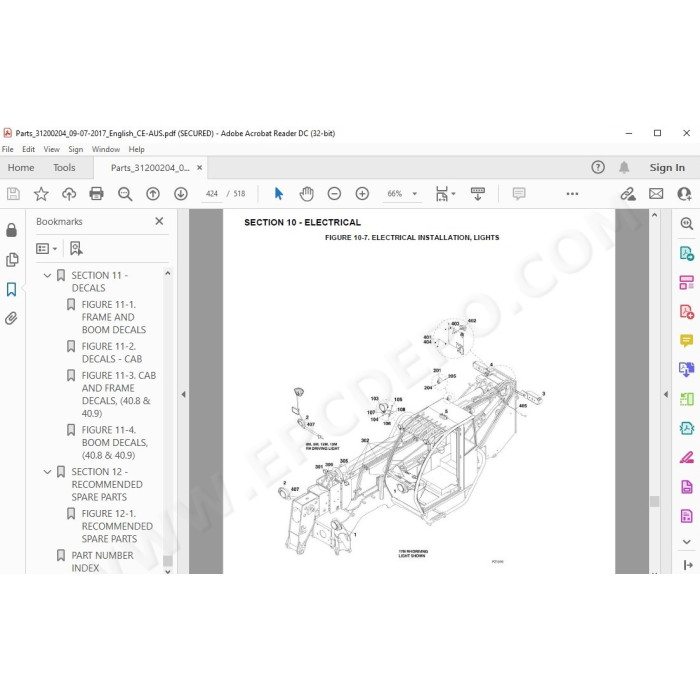Select the Hand pan tool
Viewport: 700px width, 700px height.
(306, 194)
